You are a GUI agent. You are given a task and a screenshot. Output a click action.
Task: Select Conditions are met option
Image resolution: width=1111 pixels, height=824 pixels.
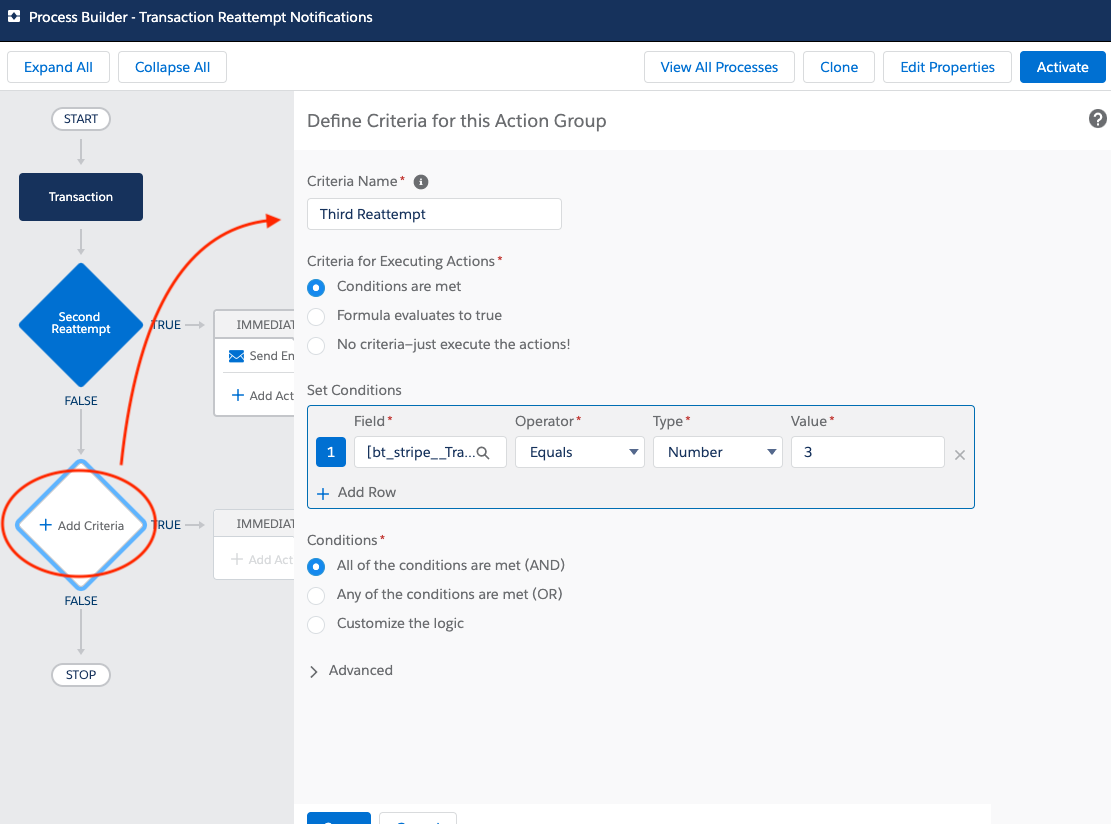(x=316, y=288)
